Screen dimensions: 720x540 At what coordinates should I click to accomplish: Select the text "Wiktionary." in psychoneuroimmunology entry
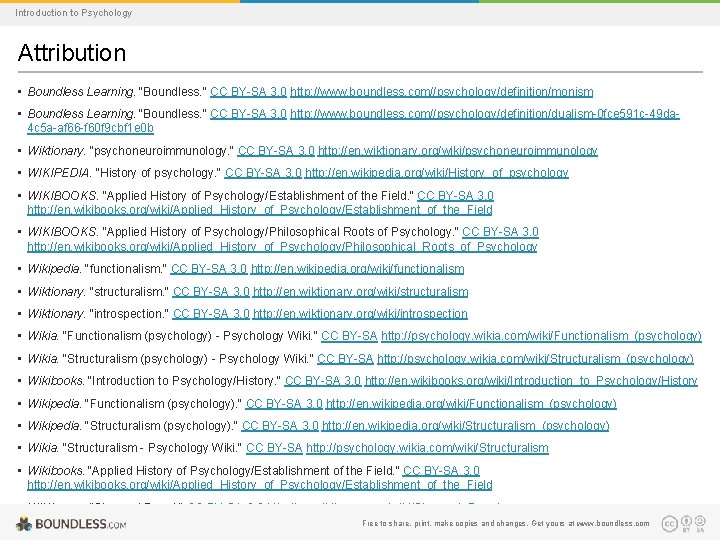pyautogui.click(x=56, y=151)
